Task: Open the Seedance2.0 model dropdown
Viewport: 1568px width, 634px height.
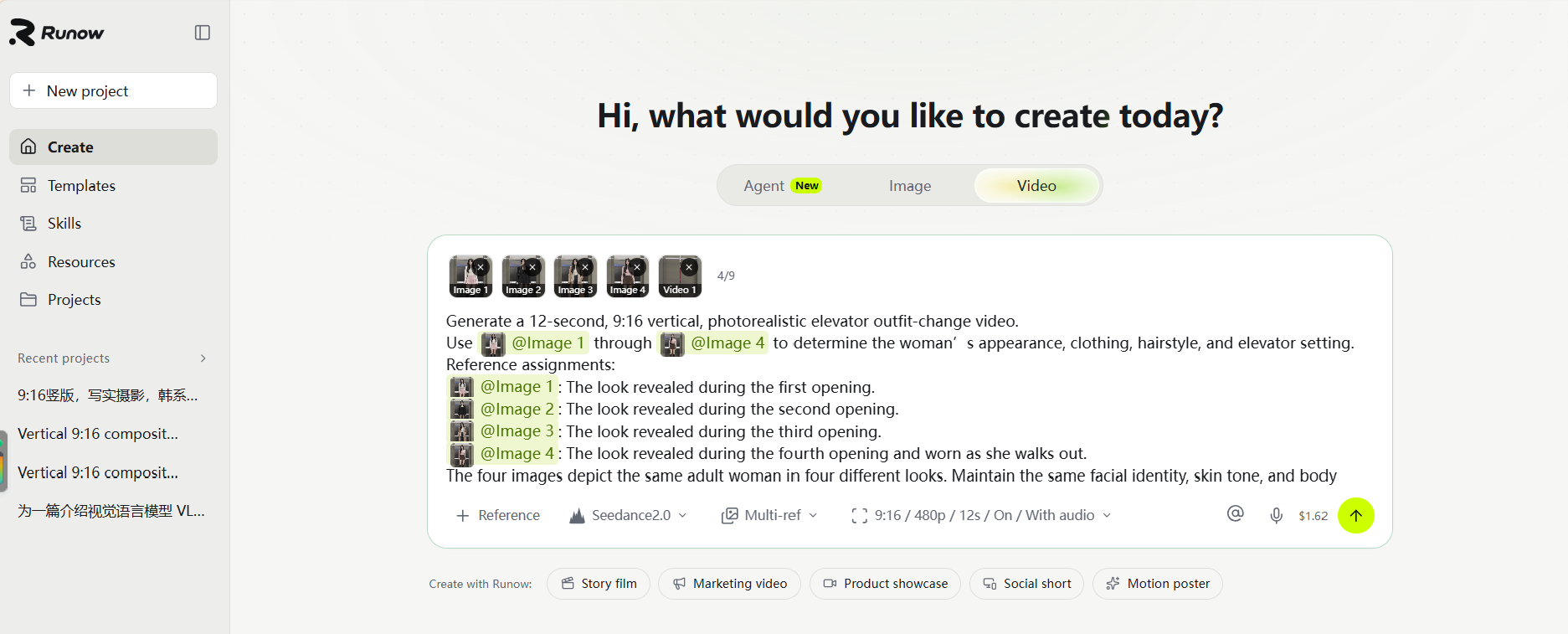Action: [628, 515]
